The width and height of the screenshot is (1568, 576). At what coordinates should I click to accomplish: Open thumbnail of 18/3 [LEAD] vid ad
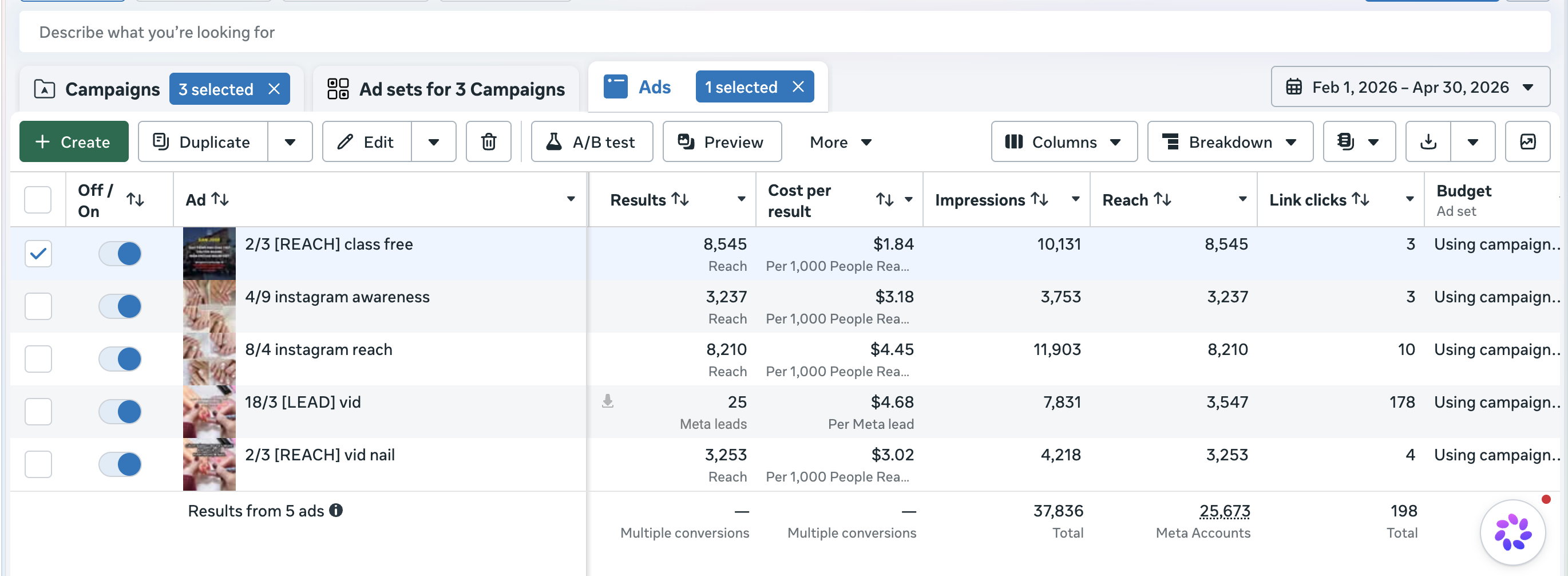pos(209,411)
